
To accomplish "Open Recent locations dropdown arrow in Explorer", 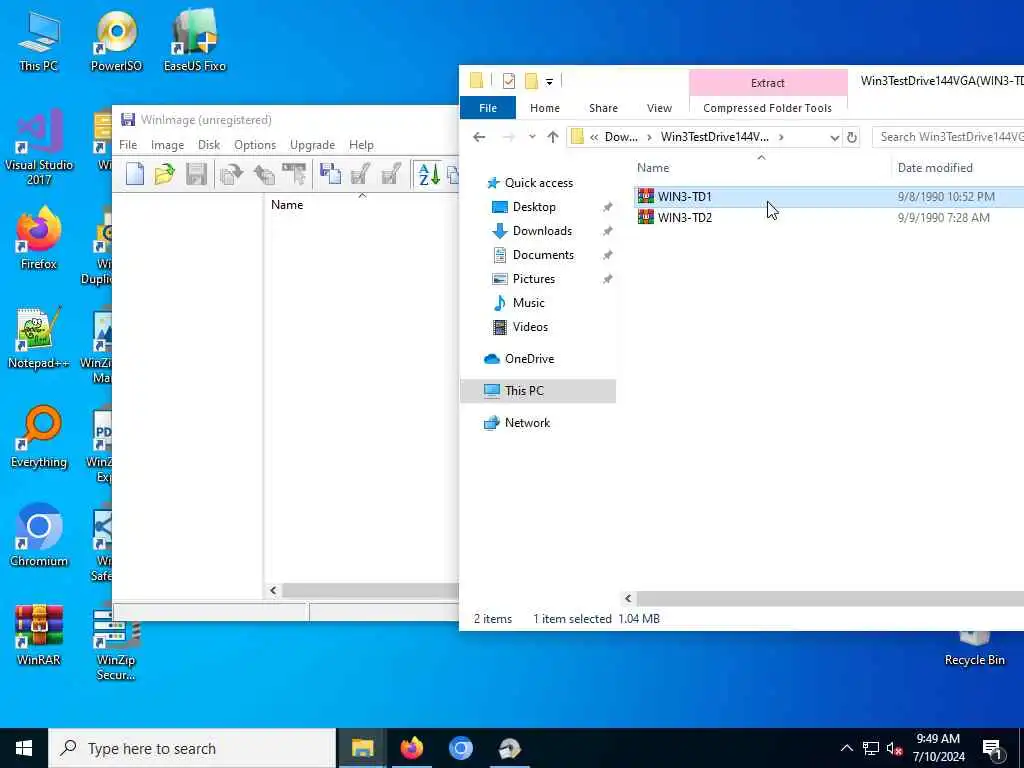I will click(532, 137).
